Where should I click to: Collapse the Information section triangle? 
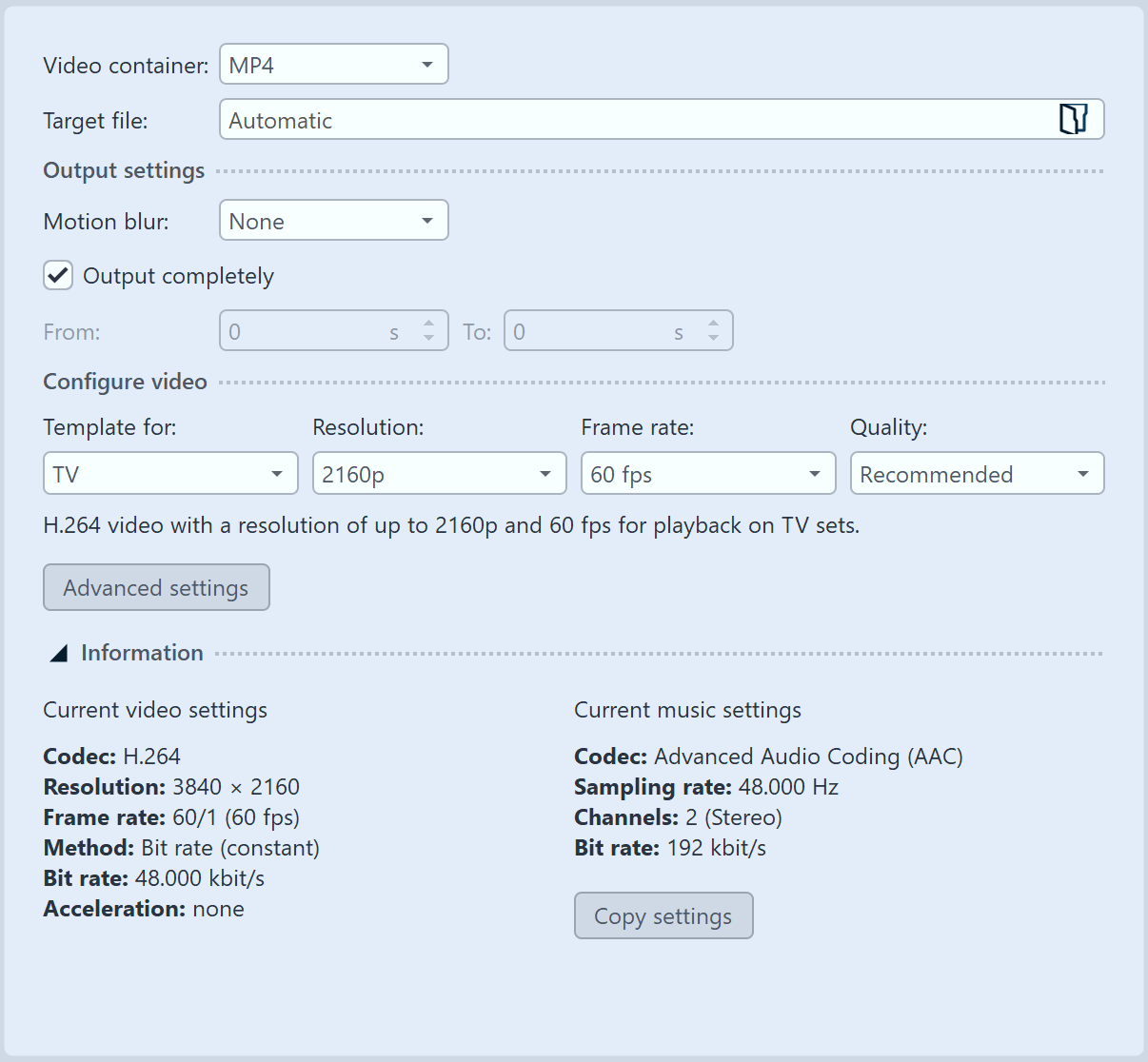point(58,653)
